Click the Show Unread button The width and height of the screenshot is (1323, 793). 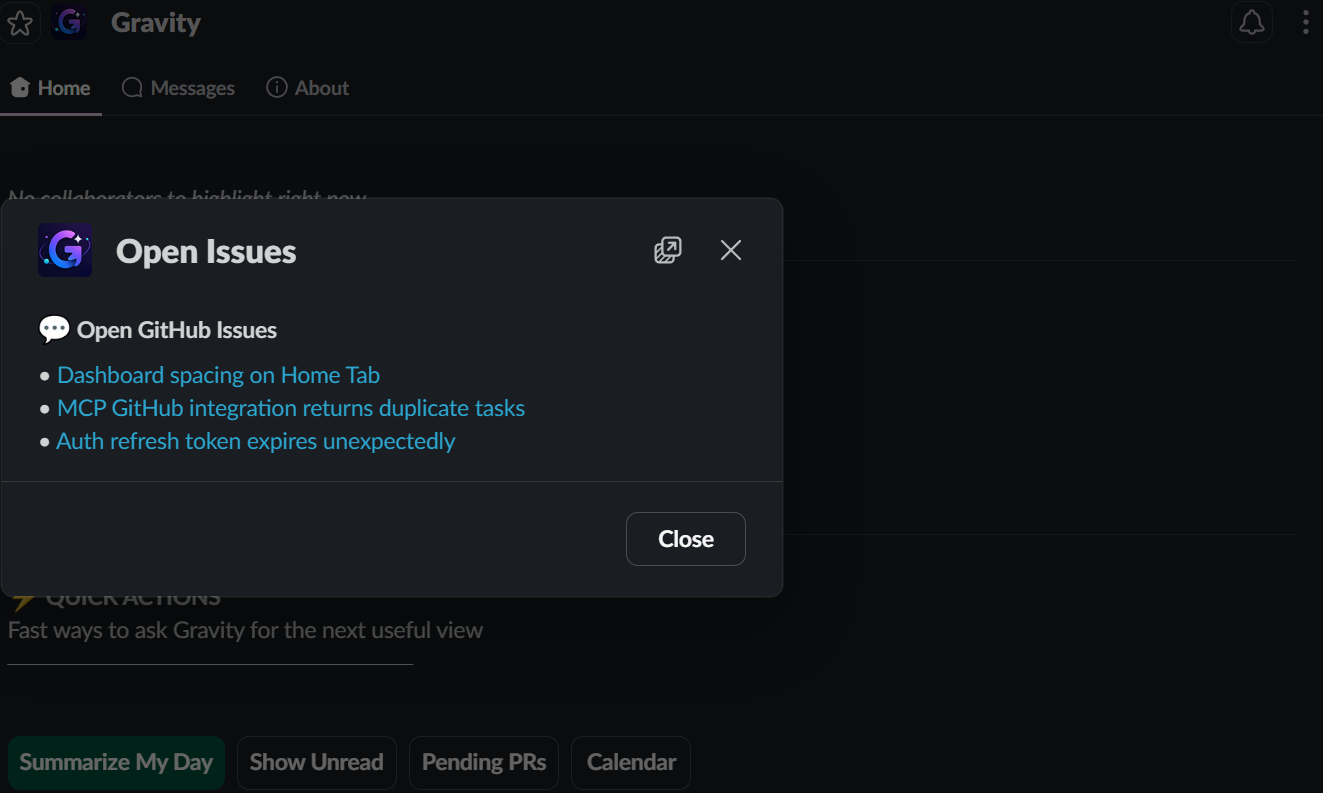[x=317, y=763]
